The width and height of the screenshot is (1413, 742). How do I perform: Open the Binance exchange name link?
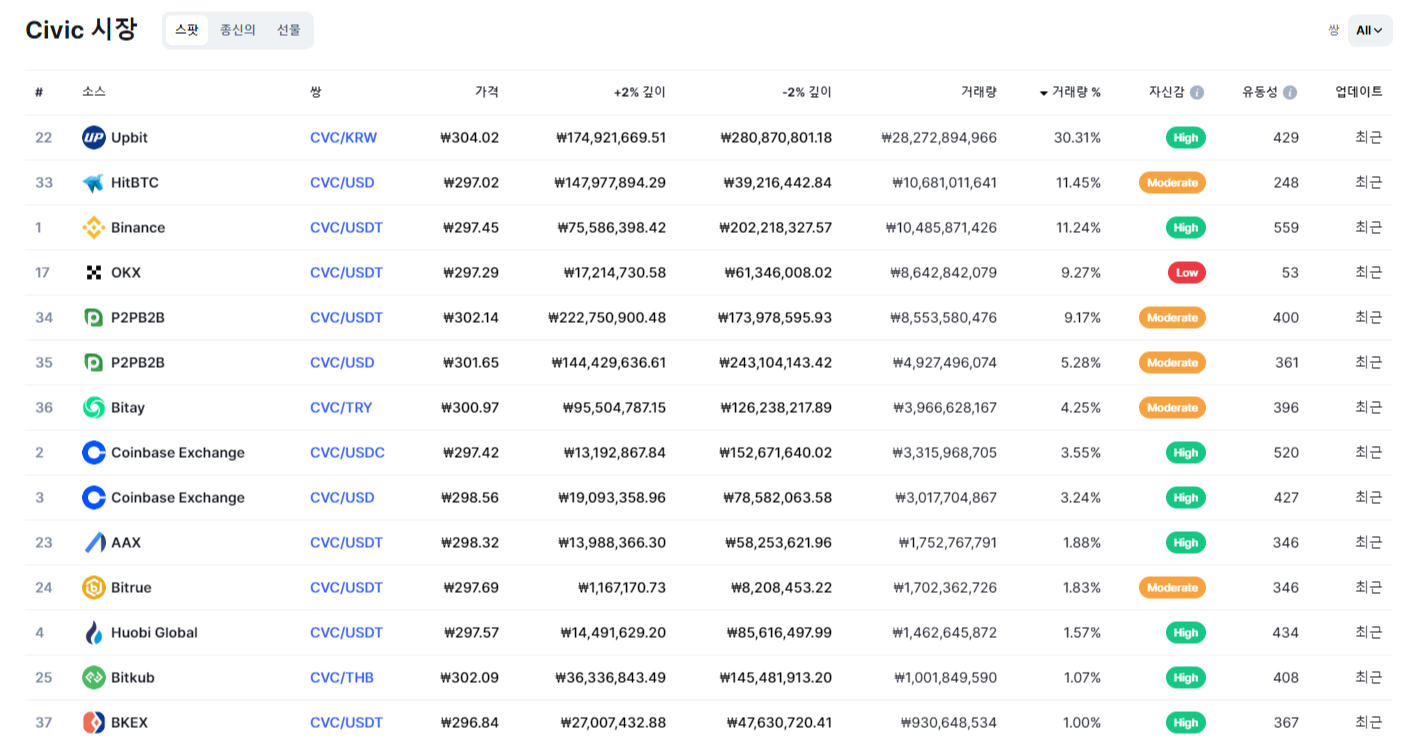click(x=138, y=228)
